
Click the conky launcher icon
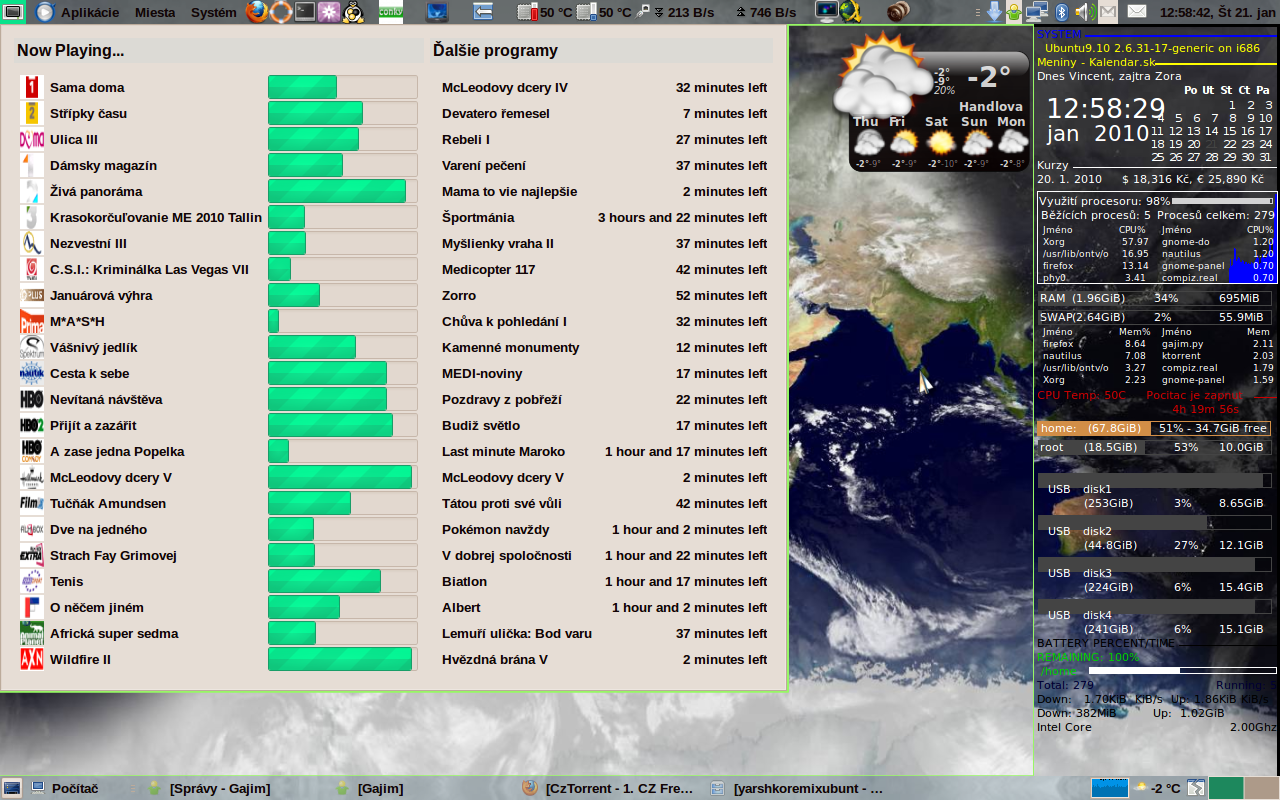pos(391,12)
